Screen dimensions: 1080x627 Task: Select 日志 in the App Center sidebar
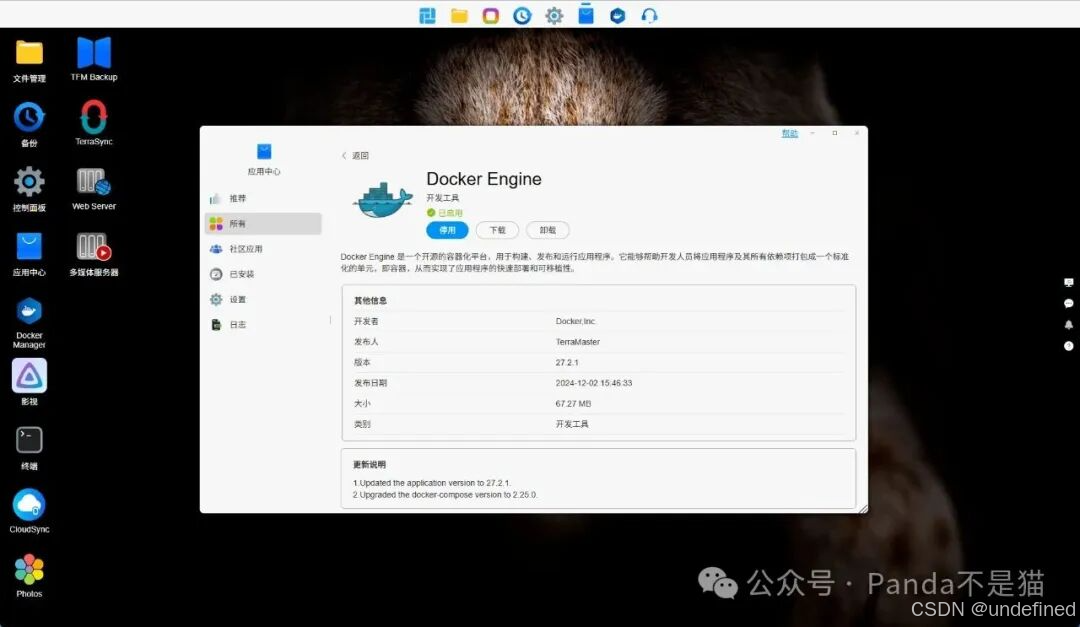coord(263,325)
